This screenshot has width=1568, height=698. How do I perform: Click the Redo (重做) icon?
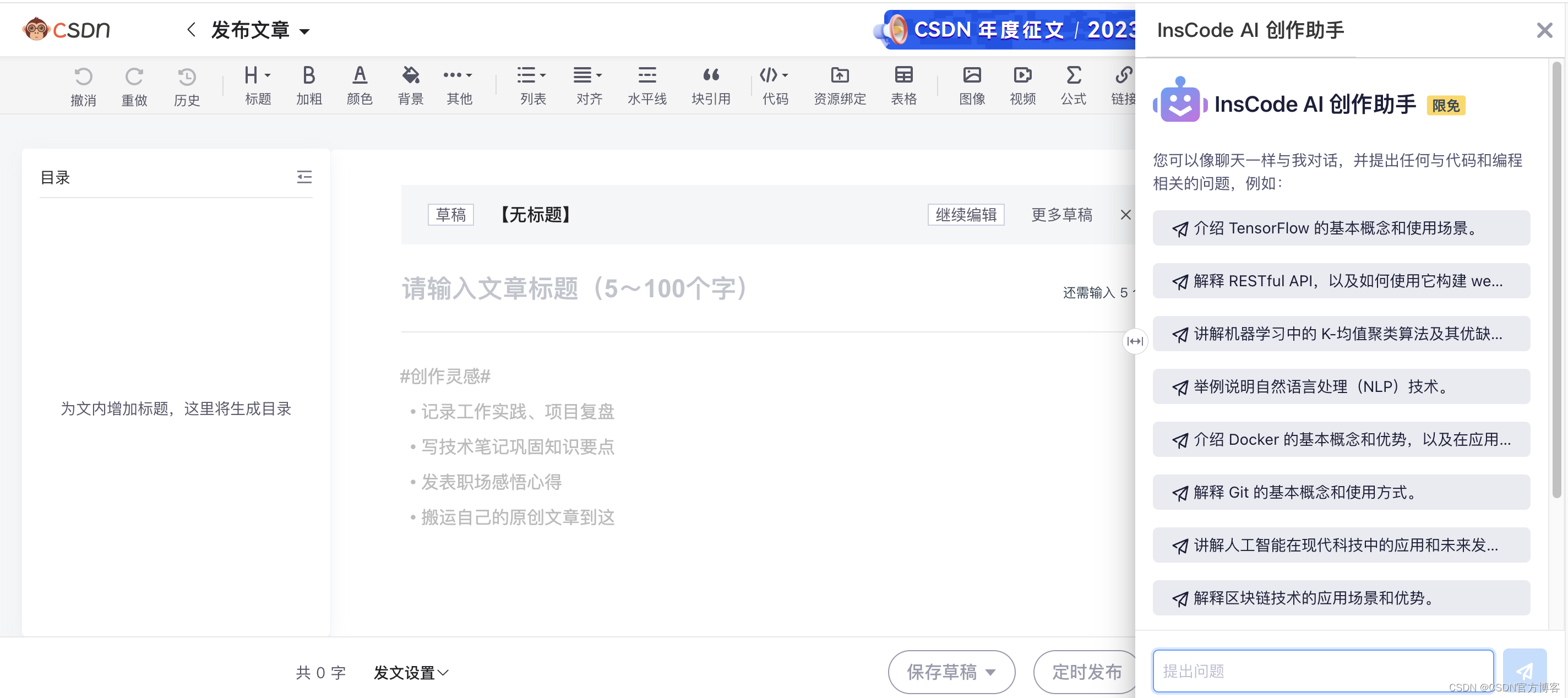click(134, 77)
